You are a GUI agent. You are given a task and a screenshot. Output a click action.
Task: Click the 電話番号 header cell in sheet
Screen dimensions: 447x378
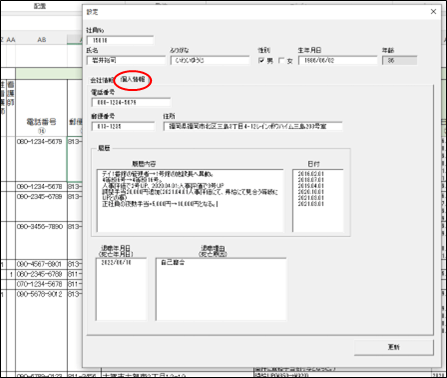(x=41, y=107)
